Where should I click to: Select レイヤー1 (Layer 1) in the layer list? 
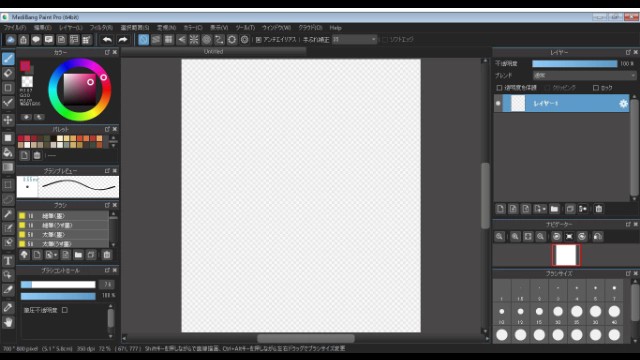tap(562, 104)
